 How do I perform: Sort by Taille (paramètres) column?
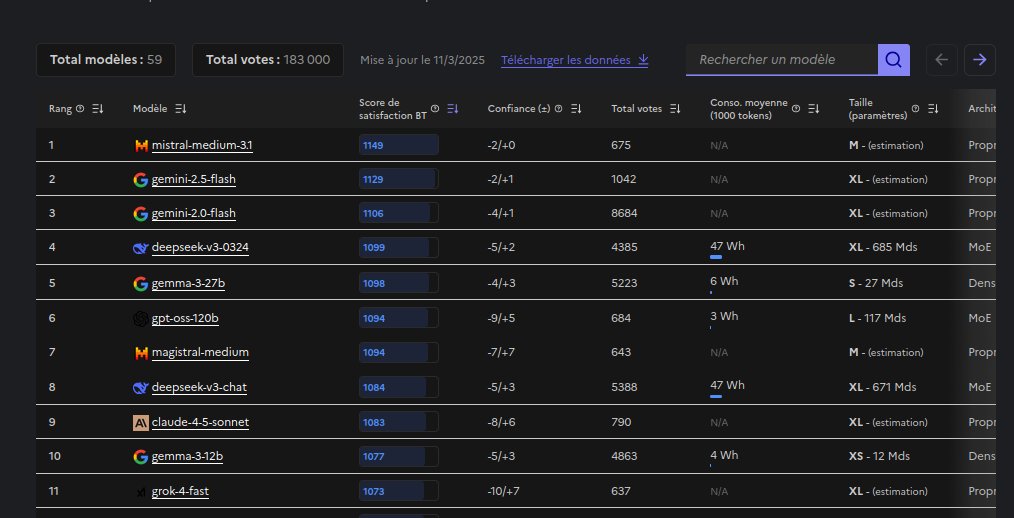click(933, 109)
